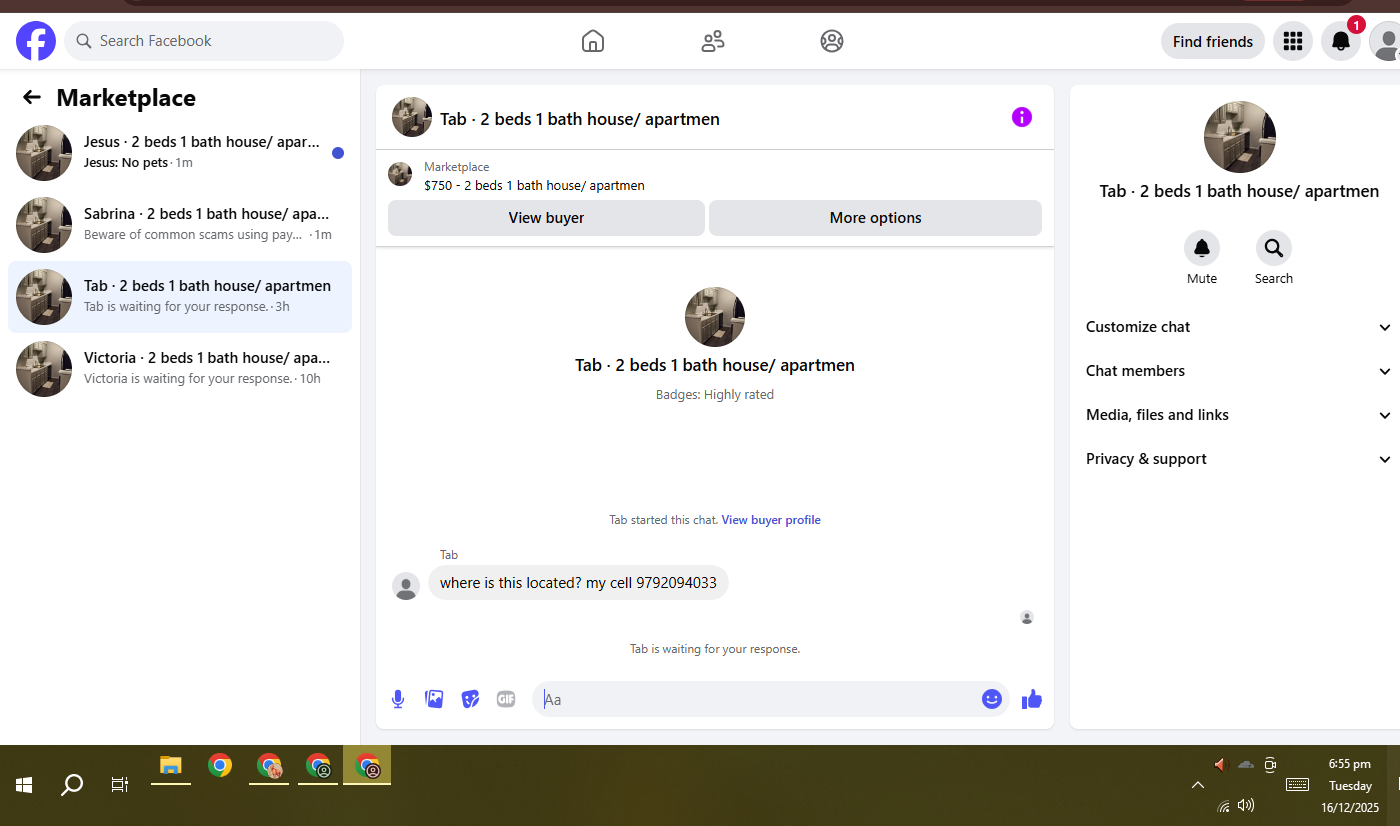
Task: Search in conversation with the magnifier icon
Action: coord(1274,248)
